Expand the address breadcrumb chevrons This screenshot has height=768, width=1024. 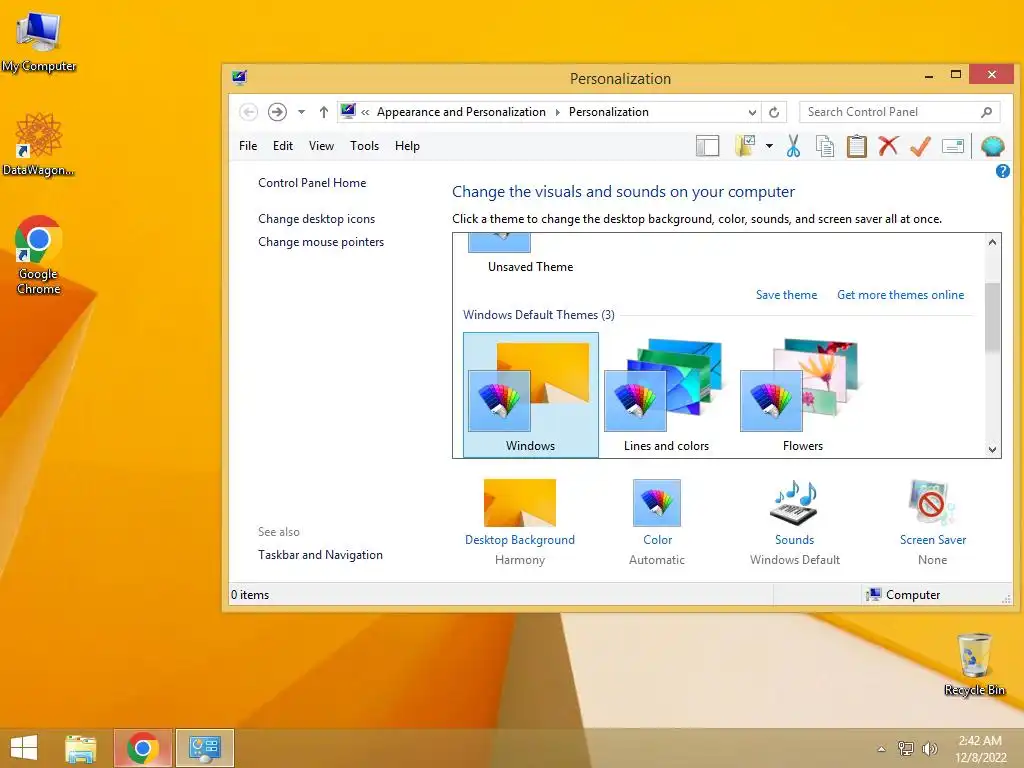[365, 112]
